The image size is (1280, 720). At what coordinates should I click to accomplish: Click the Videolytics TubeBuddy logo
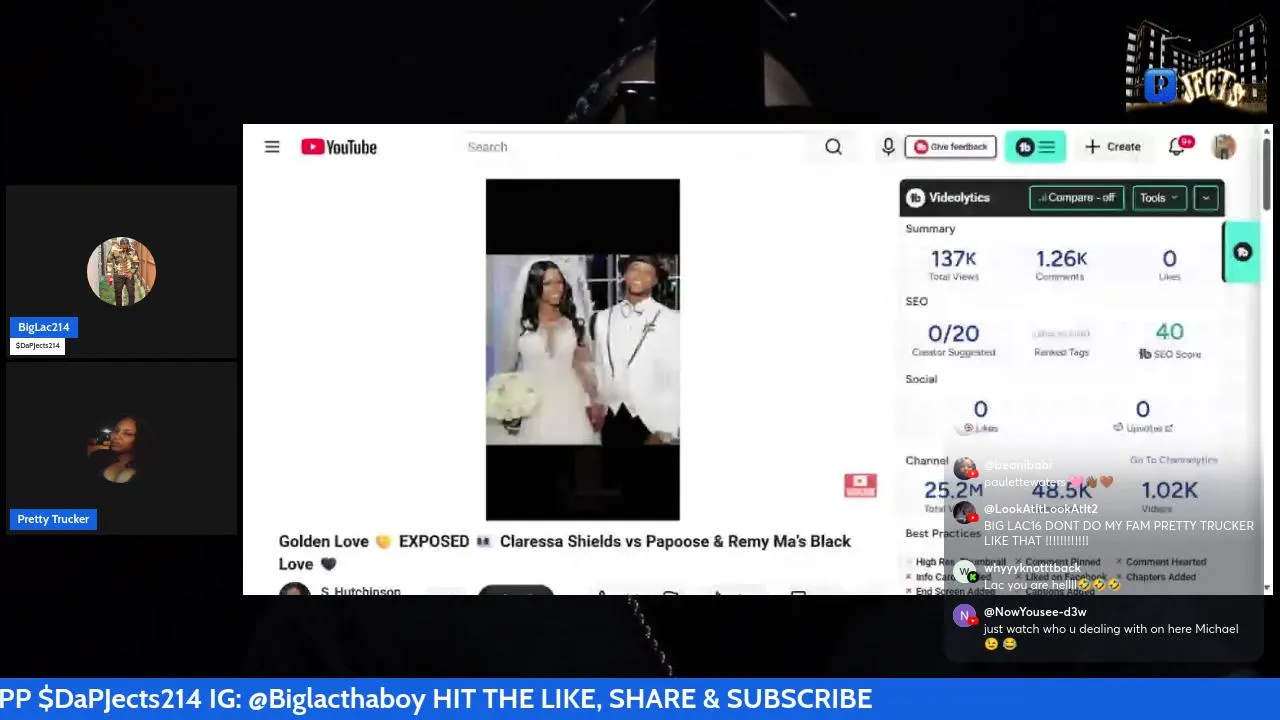(x=915, y=198)
